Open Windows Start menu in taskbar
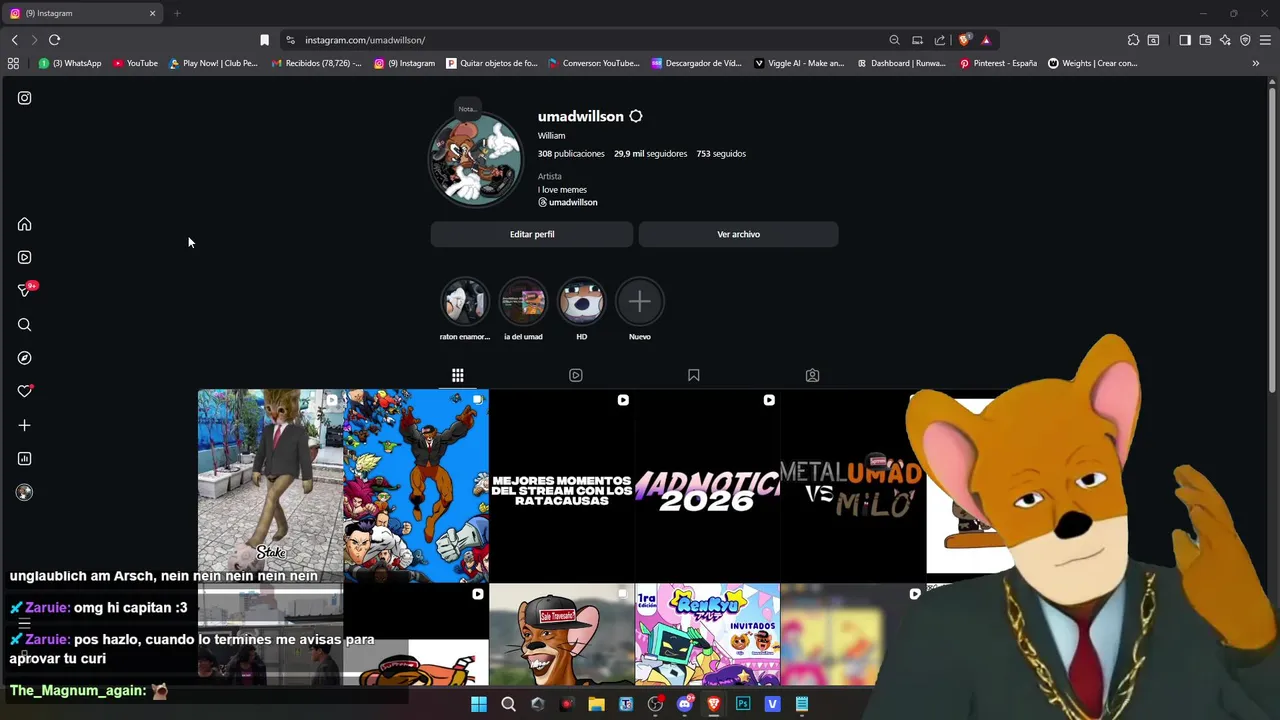The image size is (1280, 720). coord(479,704)
